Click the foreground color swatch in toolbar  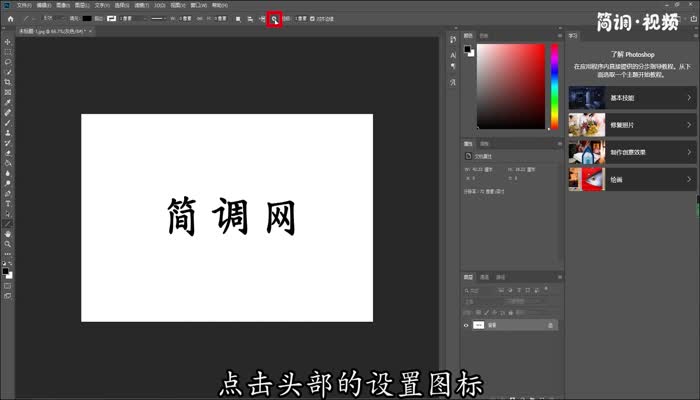click(x=5, y=270)
